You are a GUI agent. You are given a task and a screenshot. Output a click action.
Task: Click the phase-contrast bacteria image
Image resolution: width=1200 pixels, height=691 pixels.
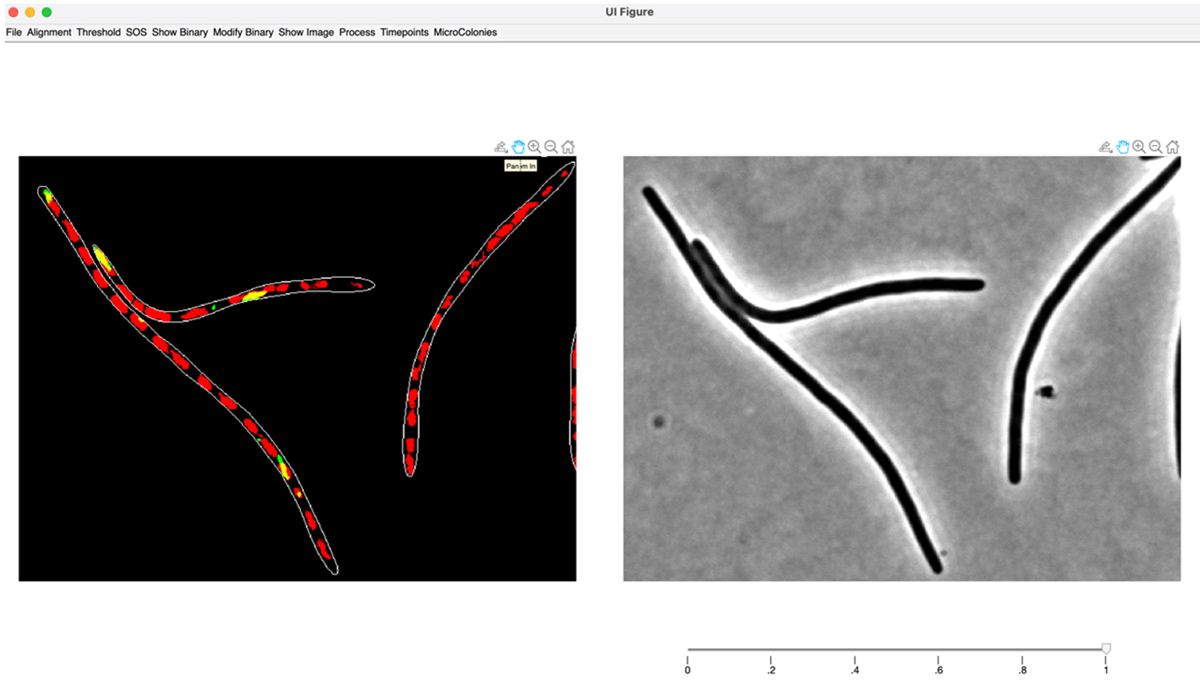tap(900, 370)
